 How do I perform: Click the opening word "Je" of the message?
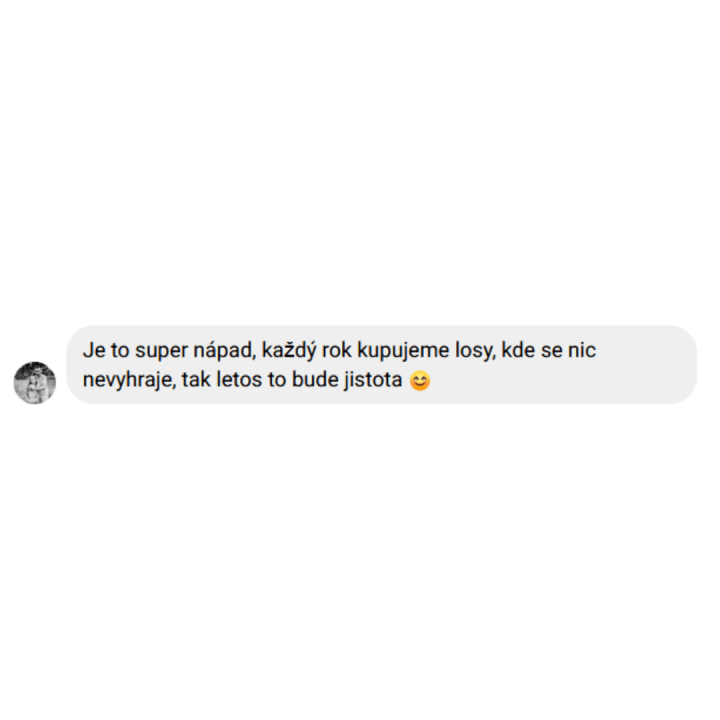(94, 350)
